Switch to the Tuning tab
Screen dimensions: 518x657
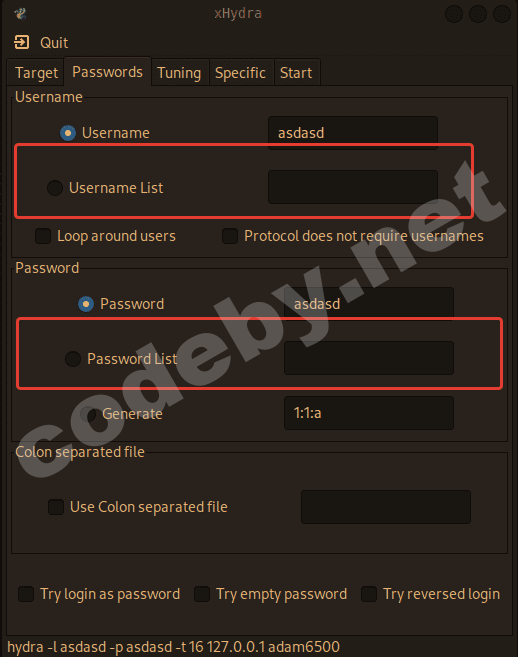coord(179,73)
